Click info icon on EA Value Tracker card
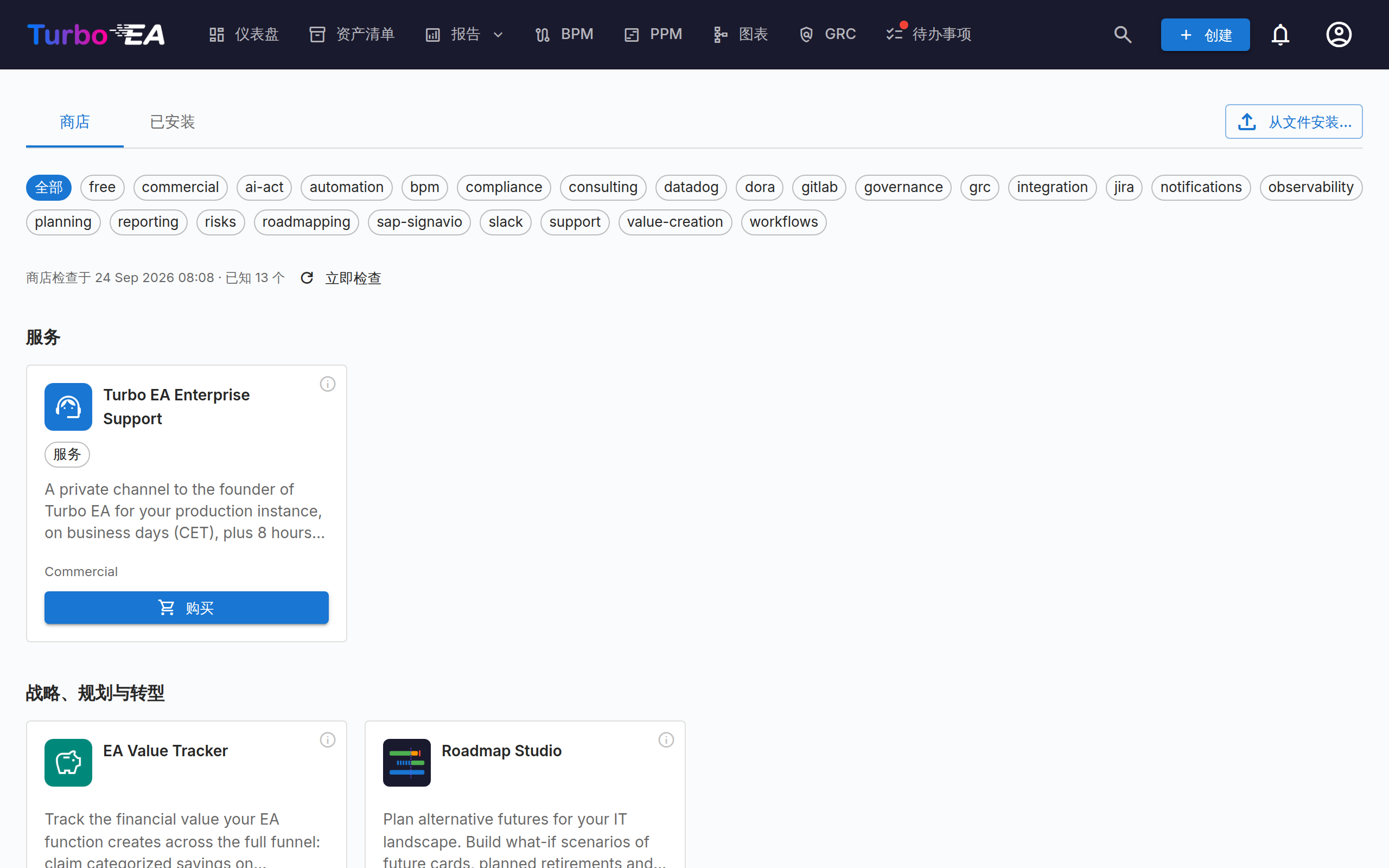This screenshot has height=868, width=1389. point(328,740)
